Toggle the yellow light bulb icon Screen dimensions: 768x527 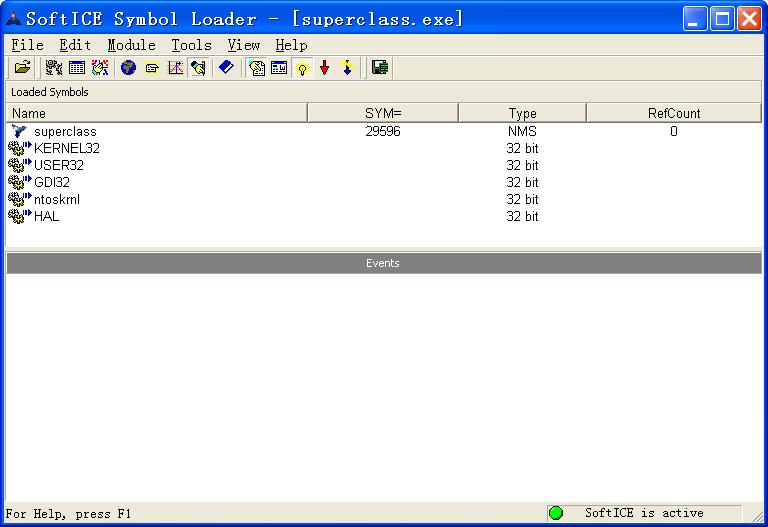[303, 68]
